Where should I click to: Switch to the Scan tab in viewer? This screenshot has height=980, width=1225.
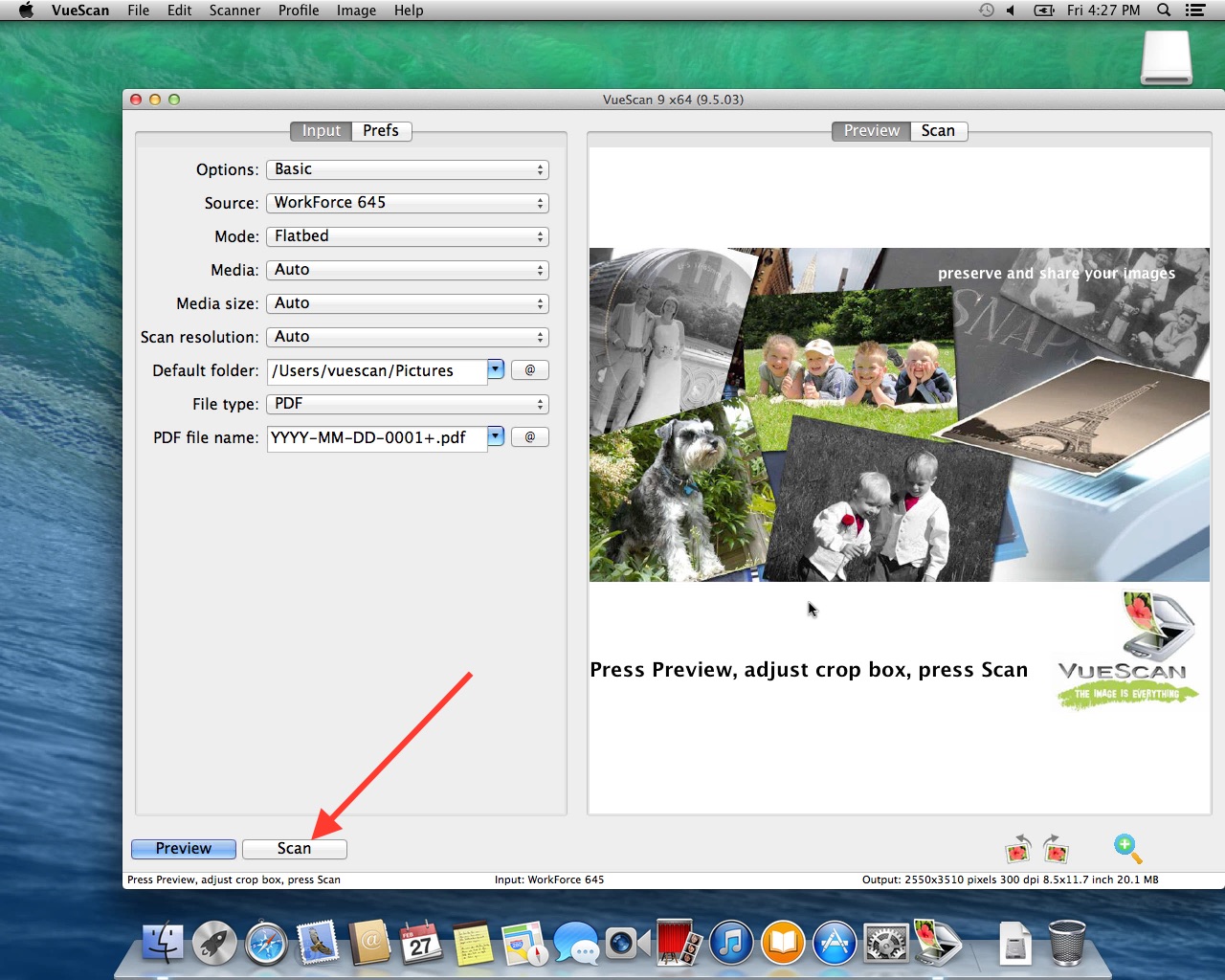point(938,131)
